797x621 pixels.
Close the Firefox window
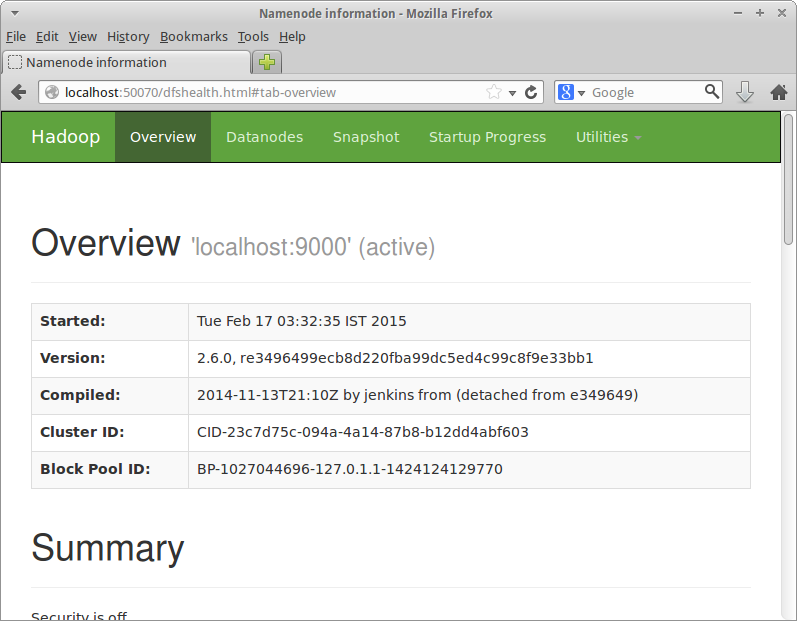[x=782, y=13]
